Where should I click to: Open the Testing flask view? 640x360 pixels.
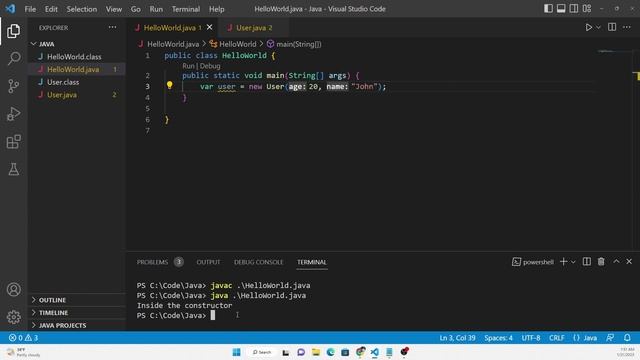pyautogui.click(x=13, y=169)
